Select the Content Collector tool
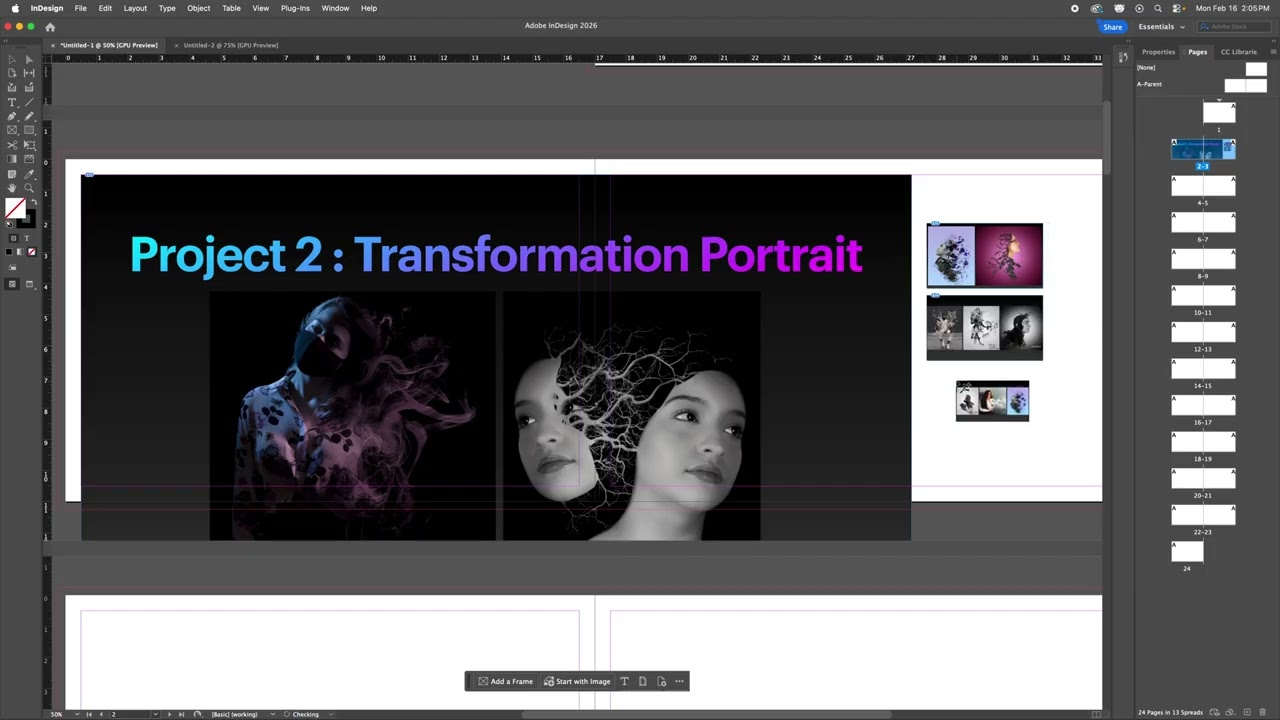 point(12,87)
